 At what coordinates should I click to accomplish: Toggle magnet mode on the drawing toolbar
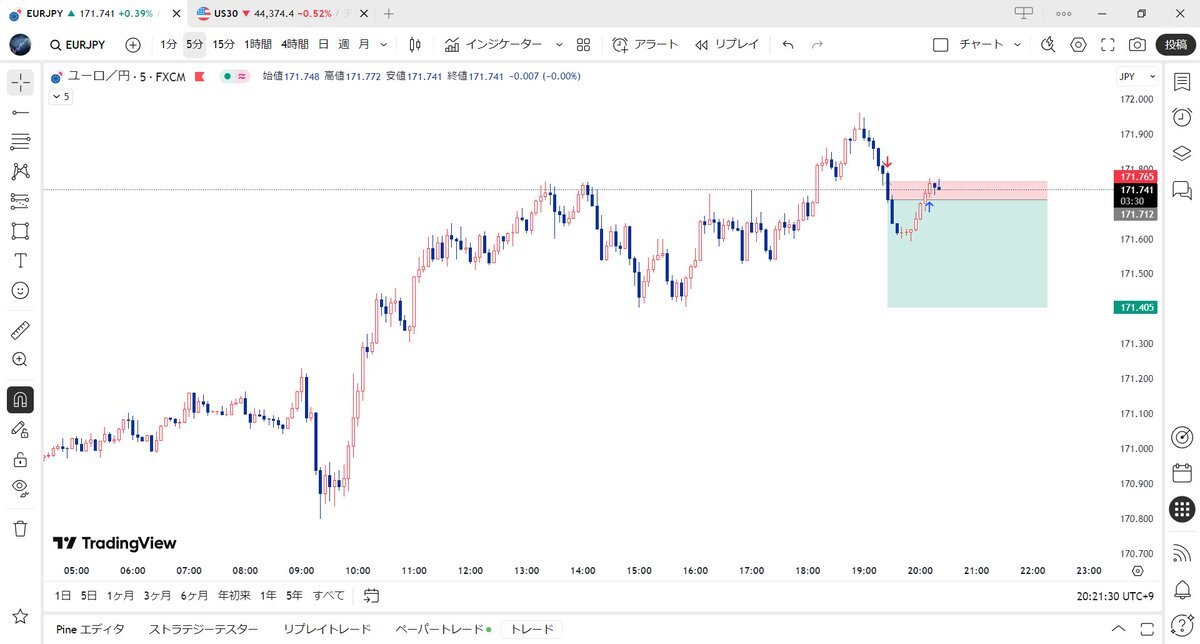pos(20,400)
